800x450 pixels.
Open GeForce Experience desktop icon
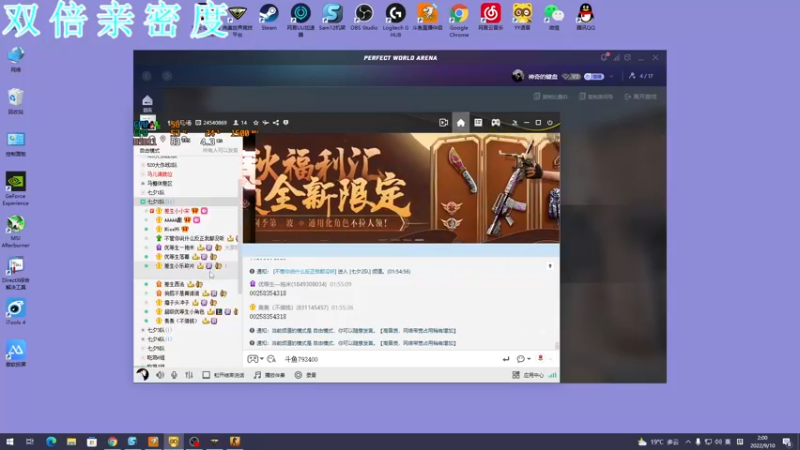15,189
